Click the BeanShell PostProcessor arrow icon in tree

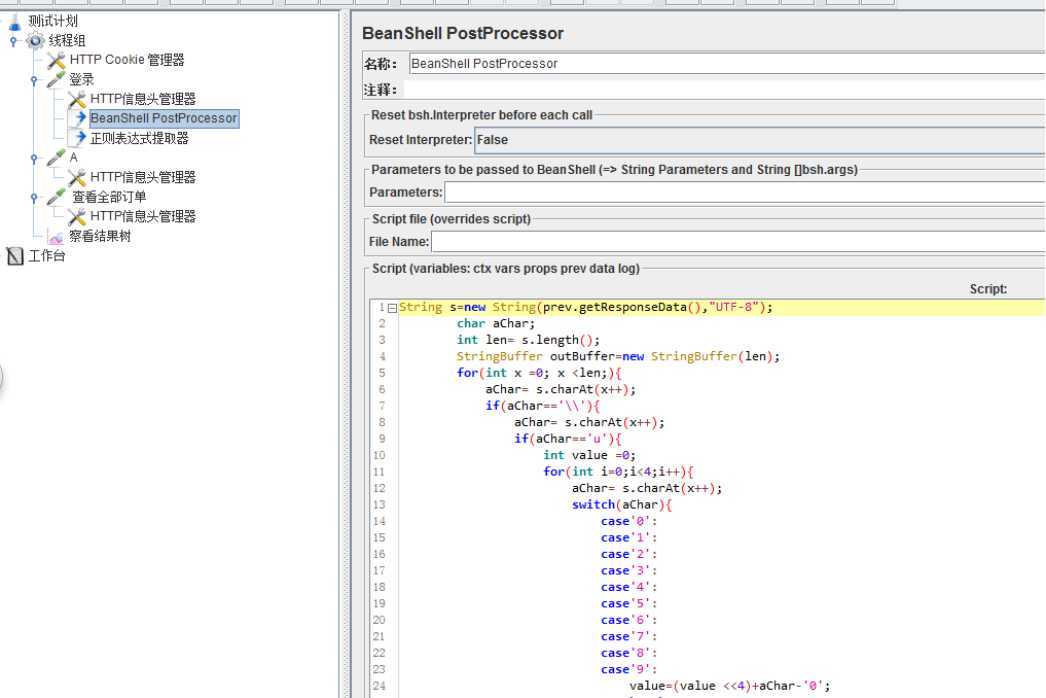point(80,118)
